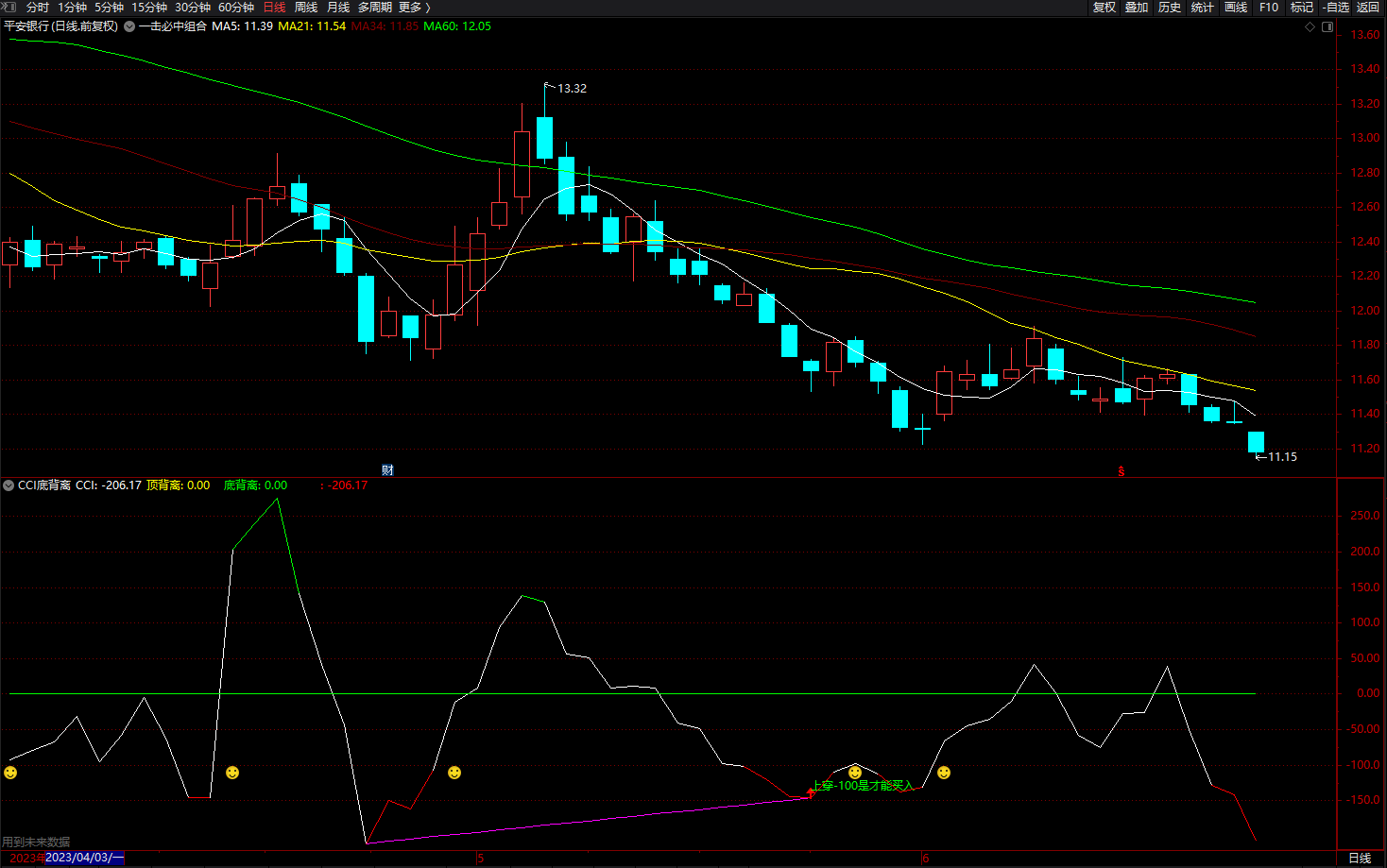Toggle the side panel layout icon

click(x=1327, y=26)
